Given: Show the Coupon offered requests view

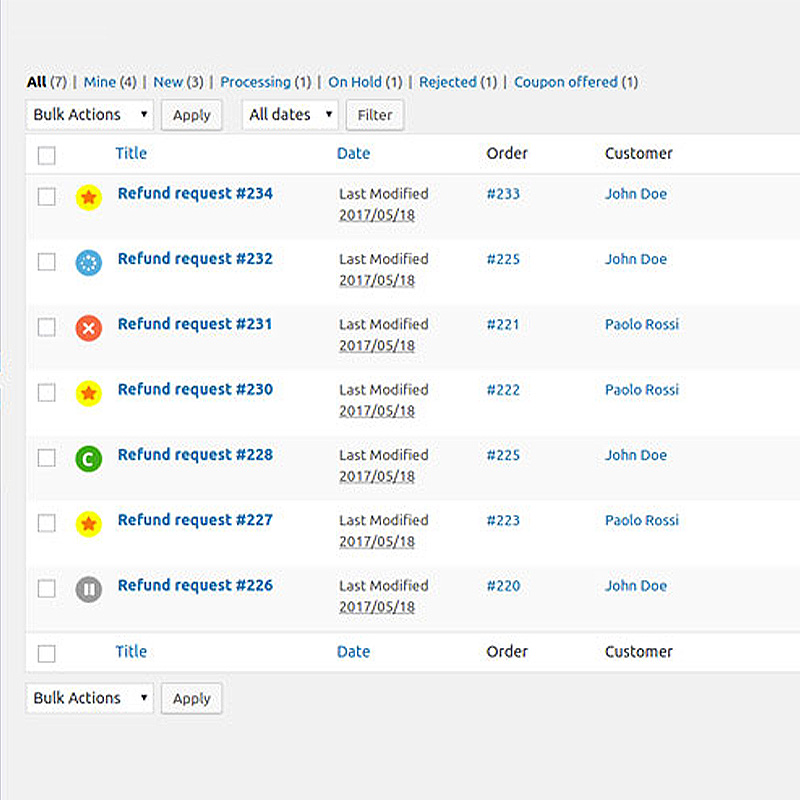Looking at the screenshot, I should [575, 82].
